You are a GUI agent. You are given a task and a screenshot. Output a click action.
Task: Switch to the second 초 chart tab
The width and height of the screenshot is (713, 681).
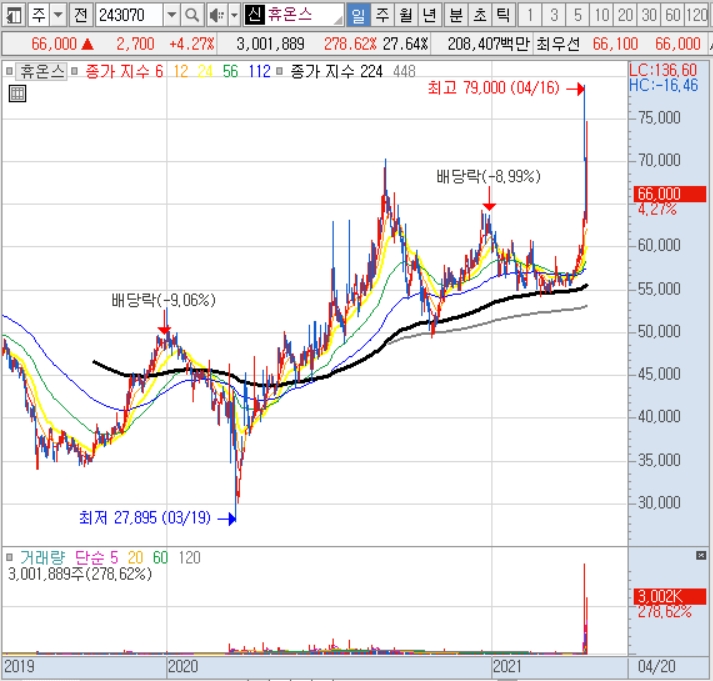coord(479,15)
